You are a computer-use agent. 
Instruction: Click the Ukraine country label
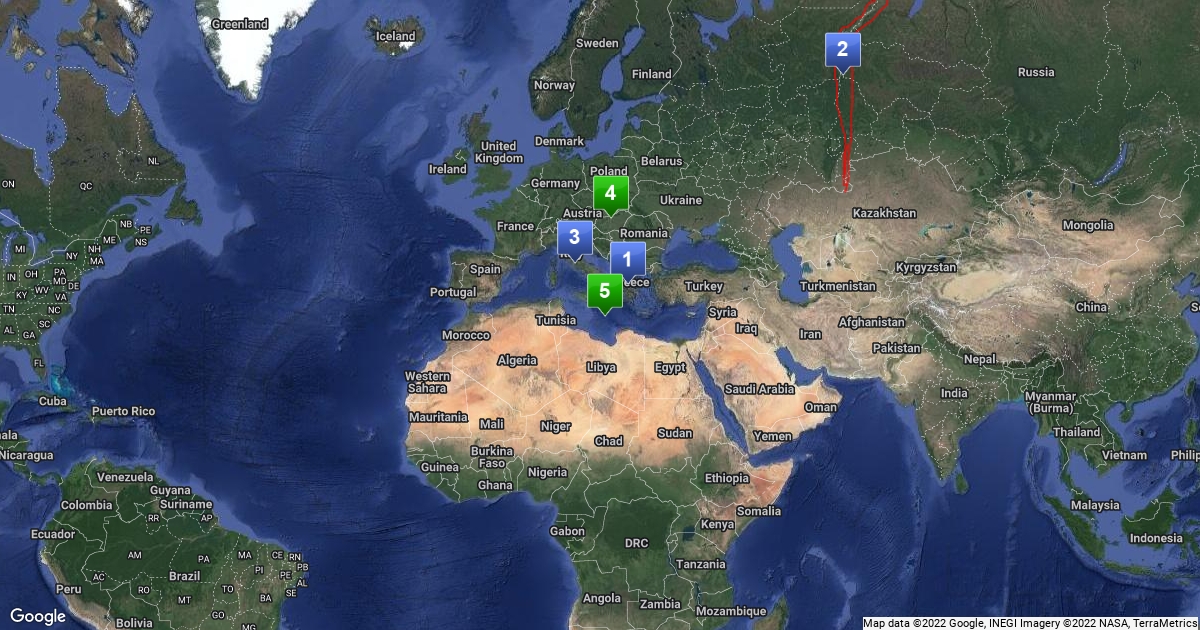pos(682,200)
